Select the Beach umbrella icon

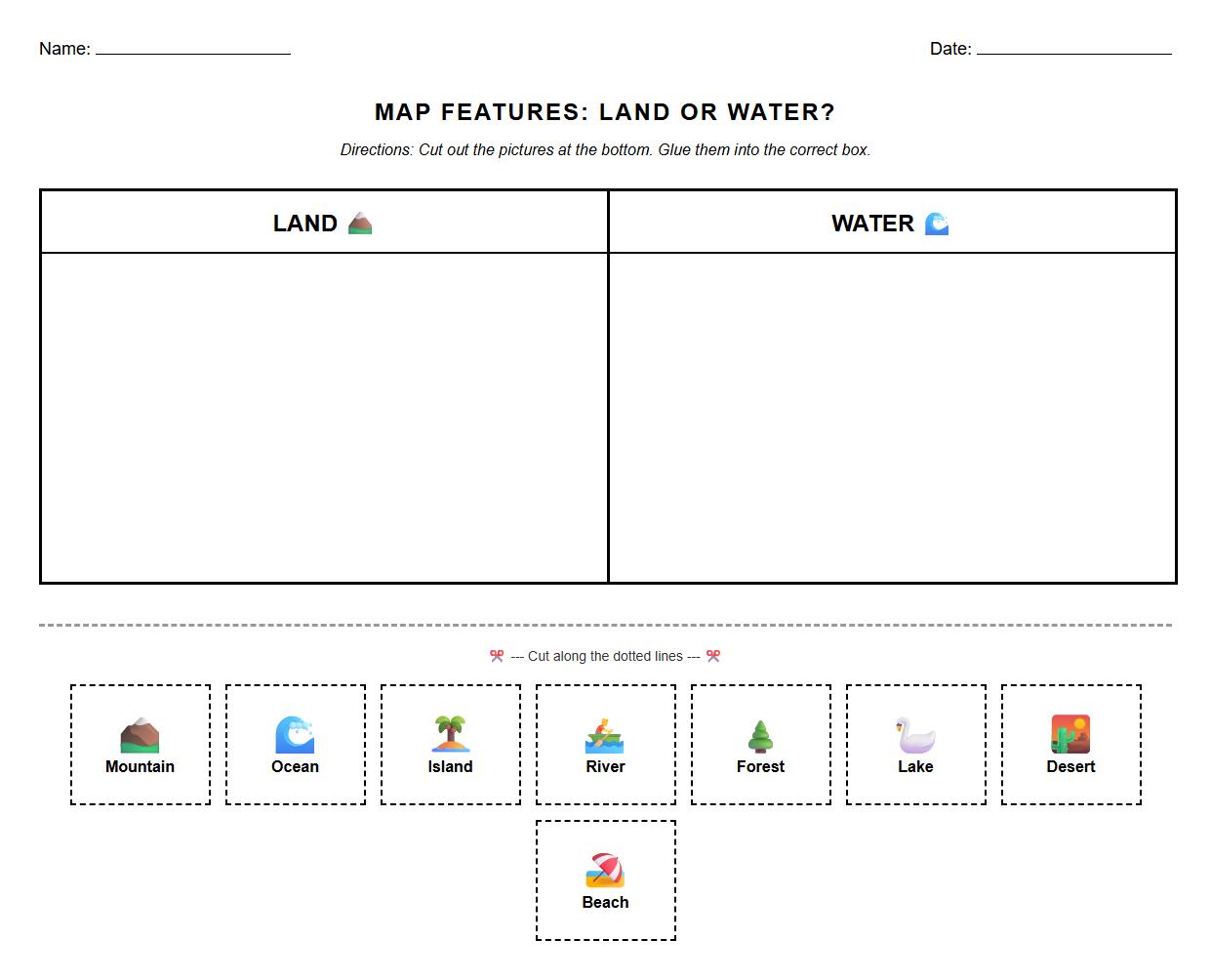[x=605, y=867]
